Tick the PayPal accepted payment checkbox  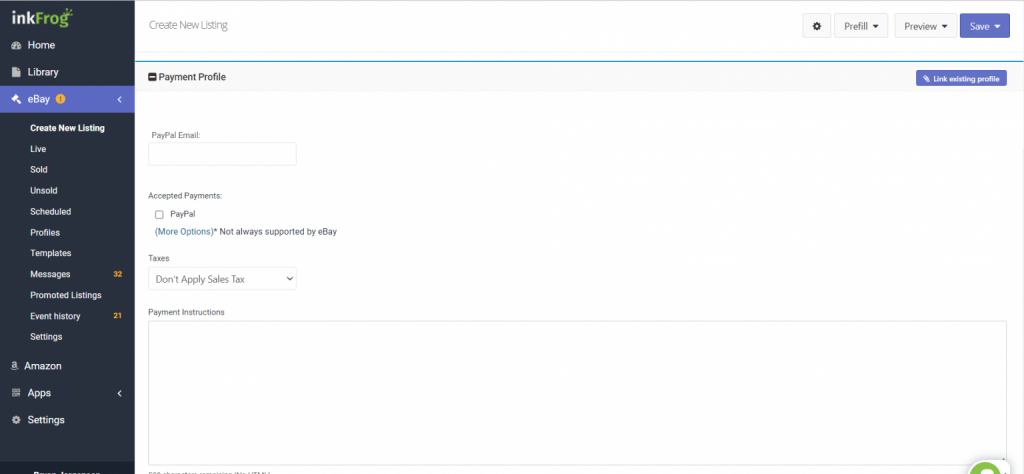tap(159, 214)
